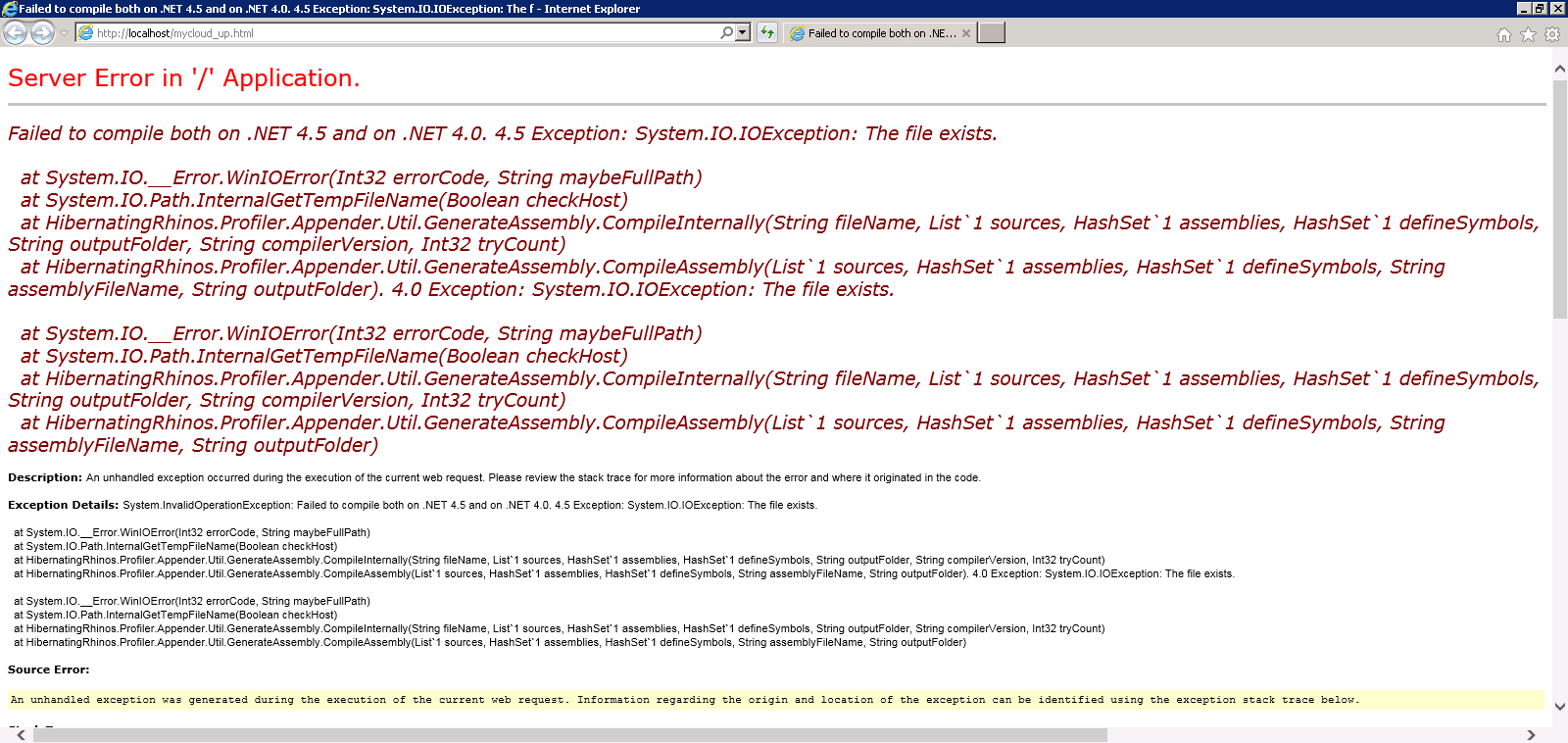Select the 'Failed to compile both on .NE...' tab
This screenshot has width=1568, height=743.
click(879, 33)
